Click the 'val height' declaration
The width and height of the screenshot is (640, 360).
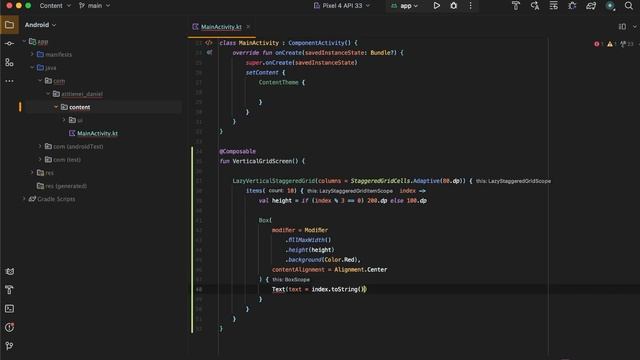pyautogui.click(x=275, y=201)
